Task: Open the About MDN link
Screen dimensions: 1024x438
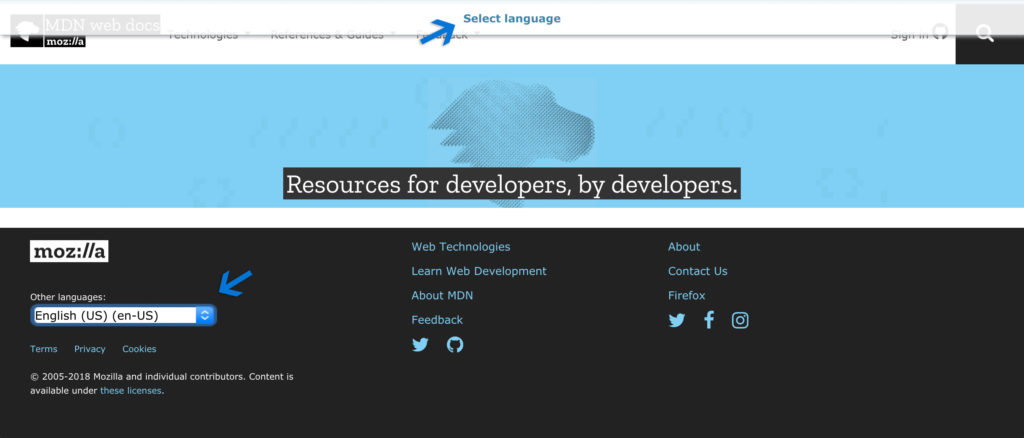Action: click(x=442, y=296)
